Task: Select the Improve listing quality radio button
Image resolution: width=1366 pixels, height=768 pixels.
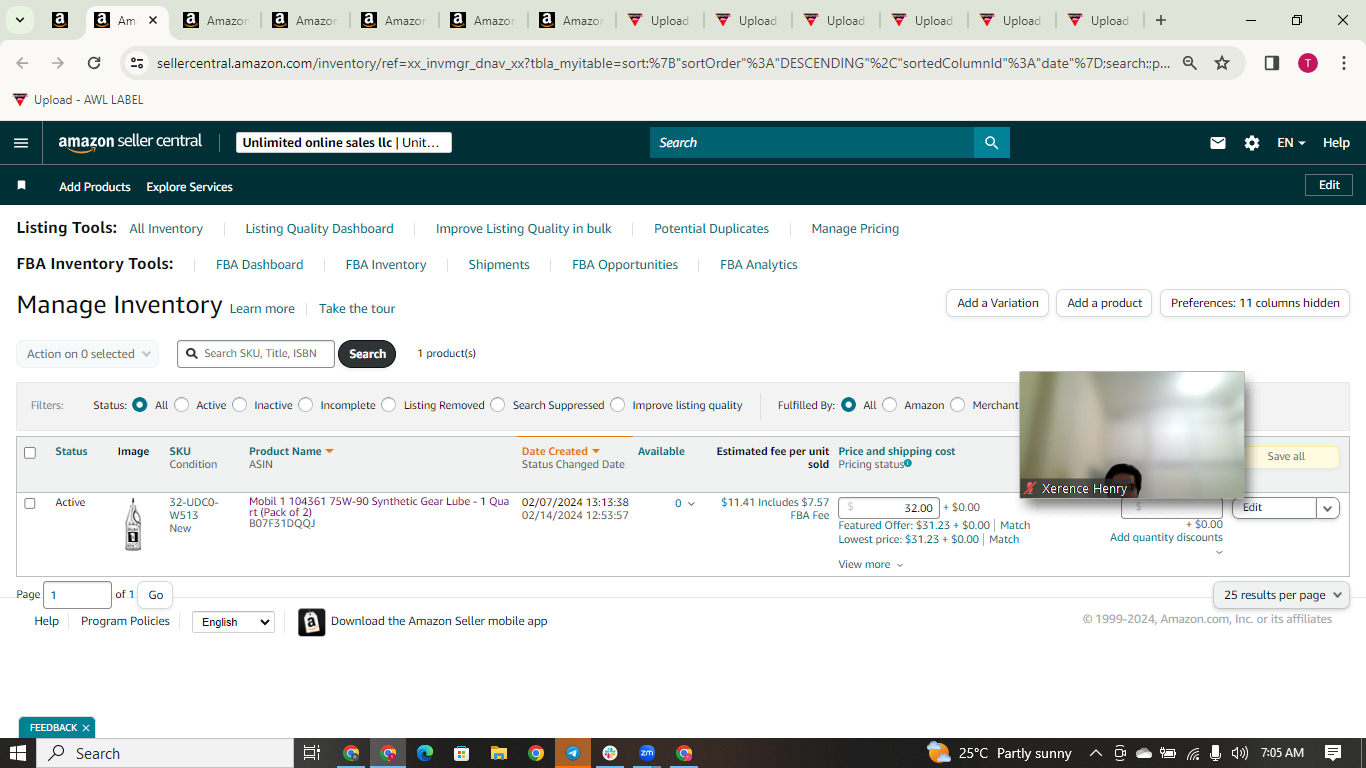Action: (618, 405)
